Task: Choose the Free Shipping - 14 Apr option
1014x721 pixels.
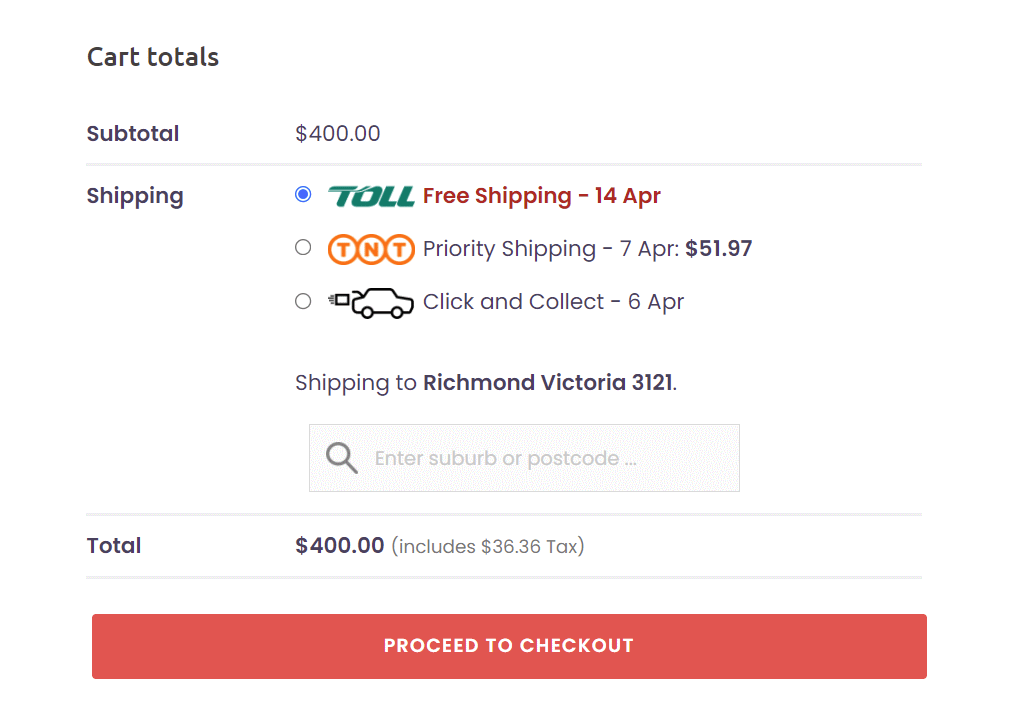Action: 541,195
